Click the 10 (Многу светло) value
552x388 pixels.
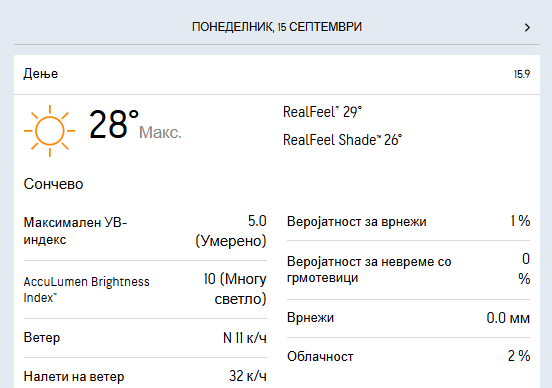coord(235,289)
